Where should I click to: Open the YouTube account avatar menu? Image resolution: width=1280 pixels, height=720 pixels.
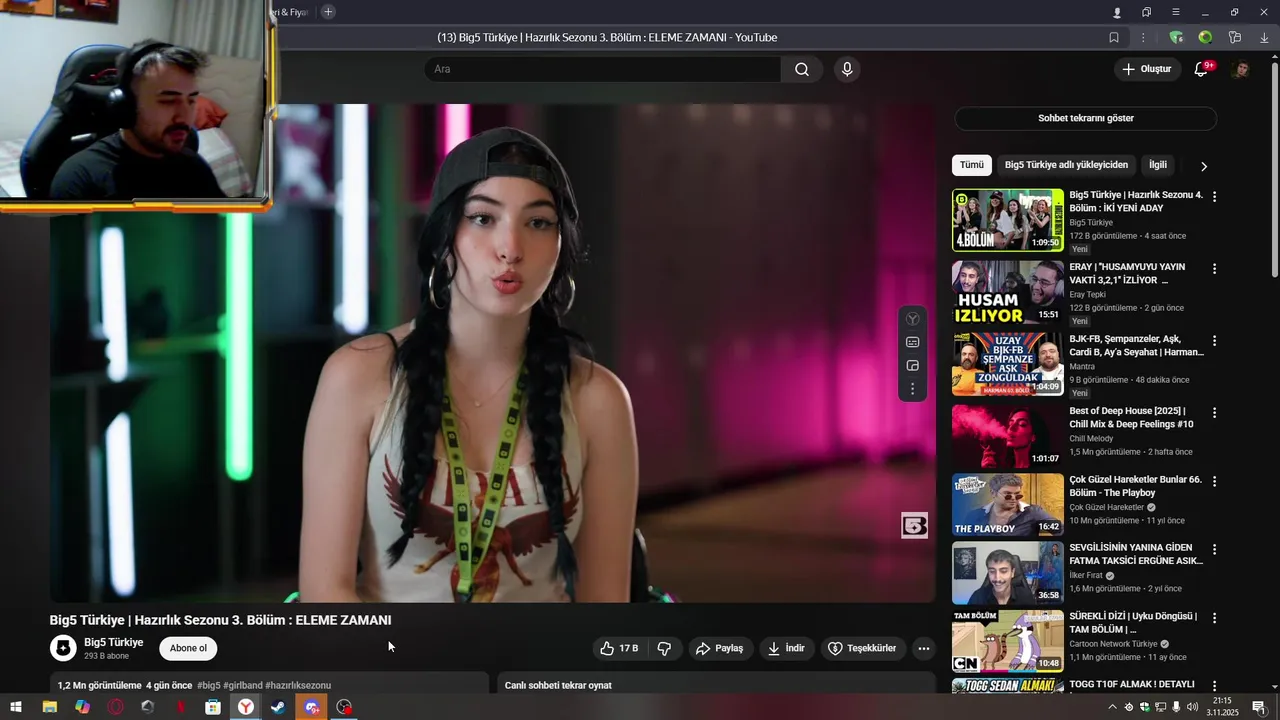click(x=1240, y=69)
